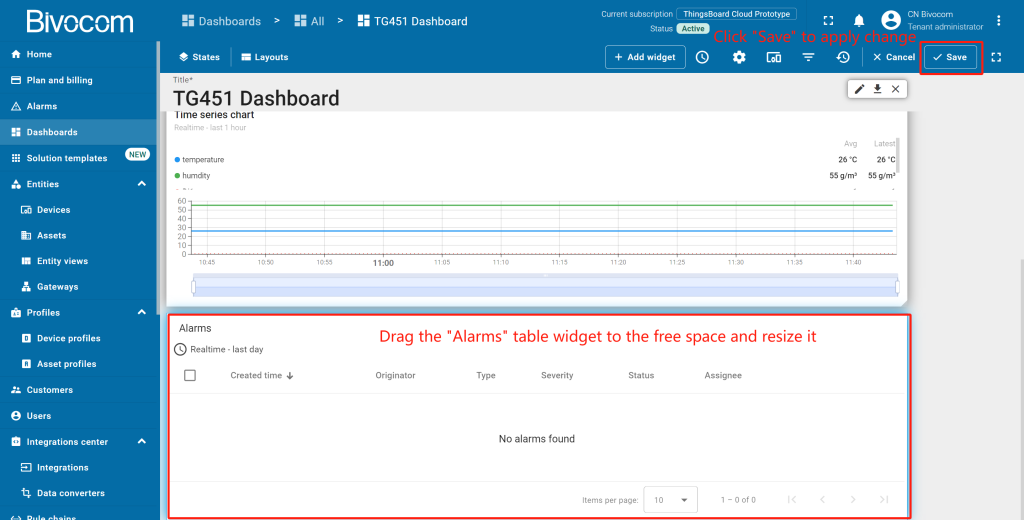Open Customers in sidebar
This screenshot has height=520, width=1024.
click(78, 390)
